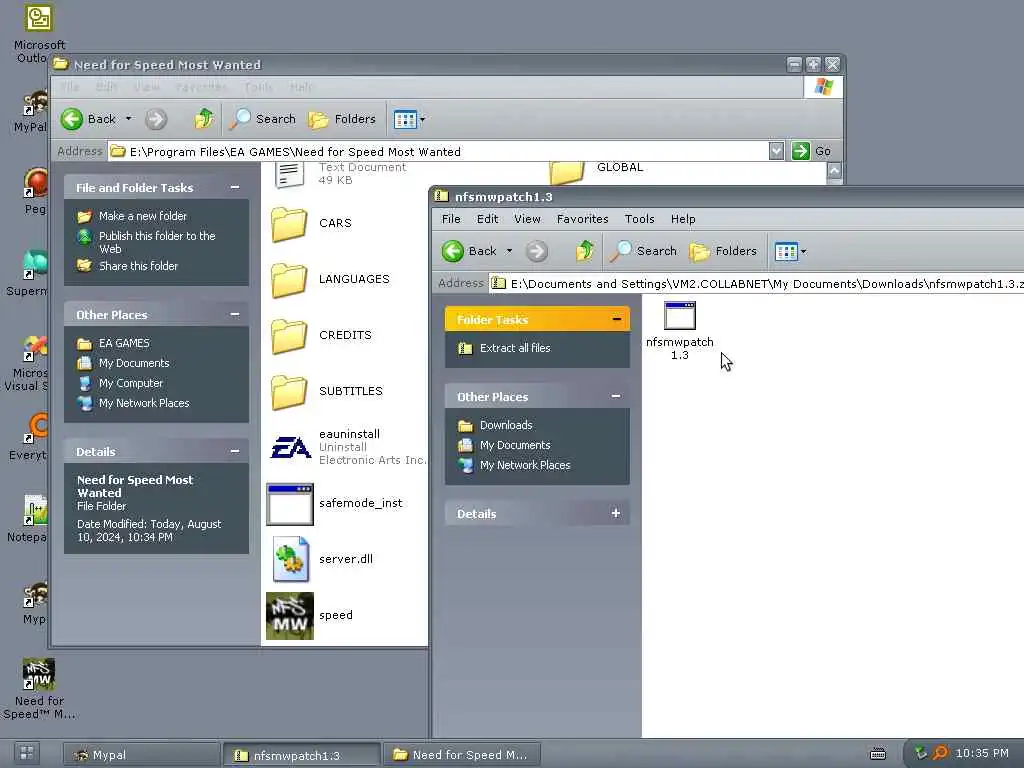Click Back in the nfsmwpatch1.3 window
The width and height of the screenshot is (1024, 768).
click(470, 251)
